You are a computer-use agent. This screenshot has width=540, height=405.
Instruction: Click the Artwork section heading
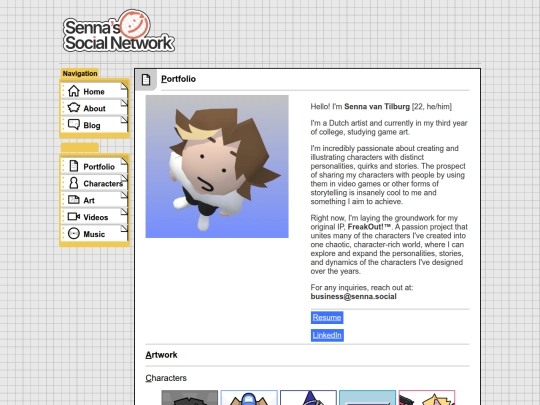pyautogui.click(x=161, y=355)
